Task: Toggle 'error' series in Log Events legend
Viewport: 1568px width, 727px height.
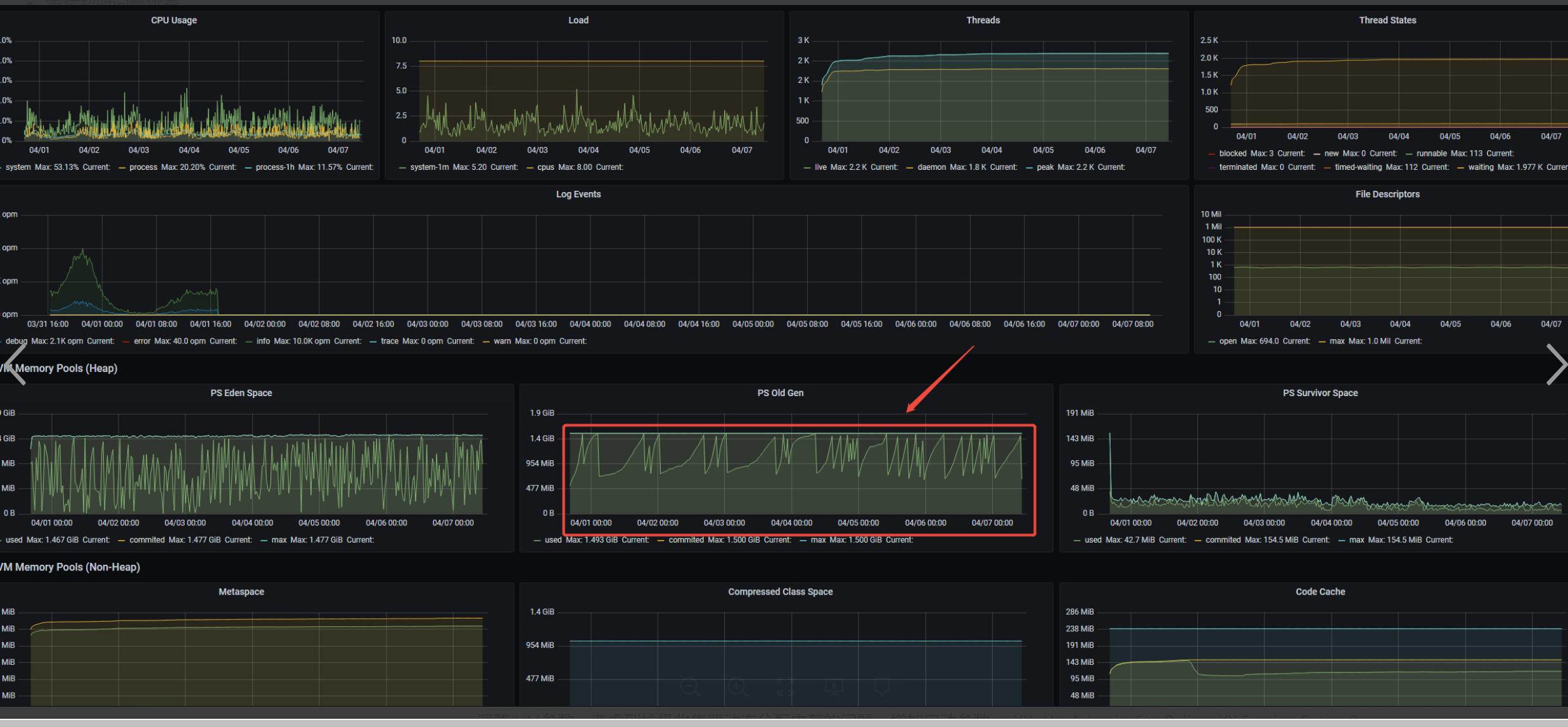Action: (x=142, y=341)
